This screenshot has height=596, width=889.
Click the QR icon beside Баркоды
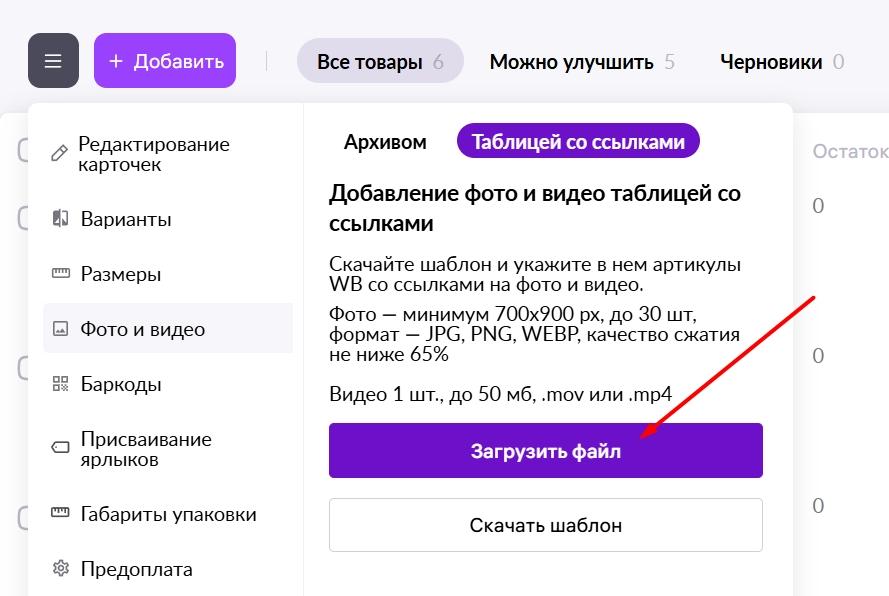(x=60, y=384)
